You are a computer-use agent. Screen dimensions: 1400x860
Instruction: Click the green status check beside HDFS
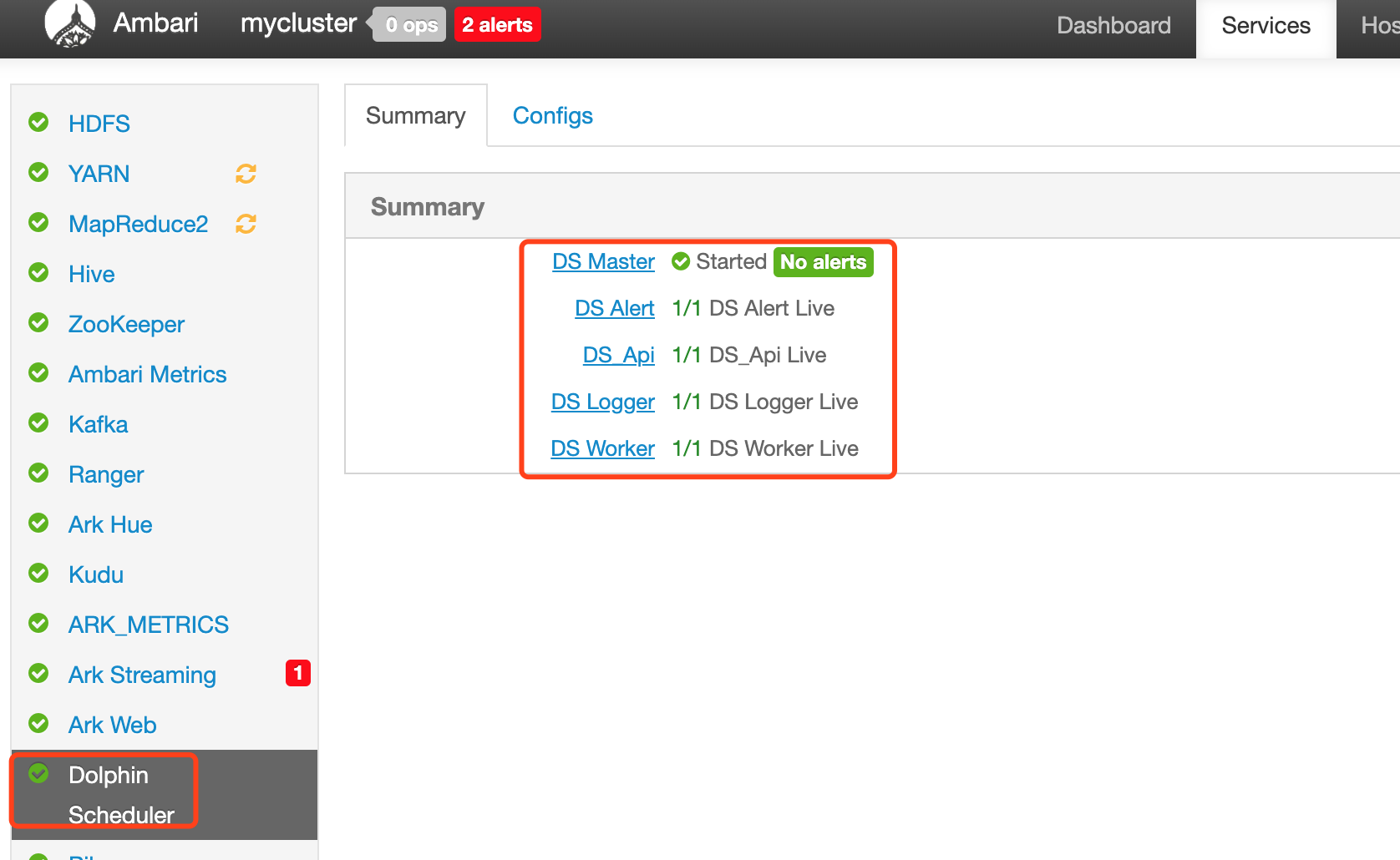[x=38, y=123]
